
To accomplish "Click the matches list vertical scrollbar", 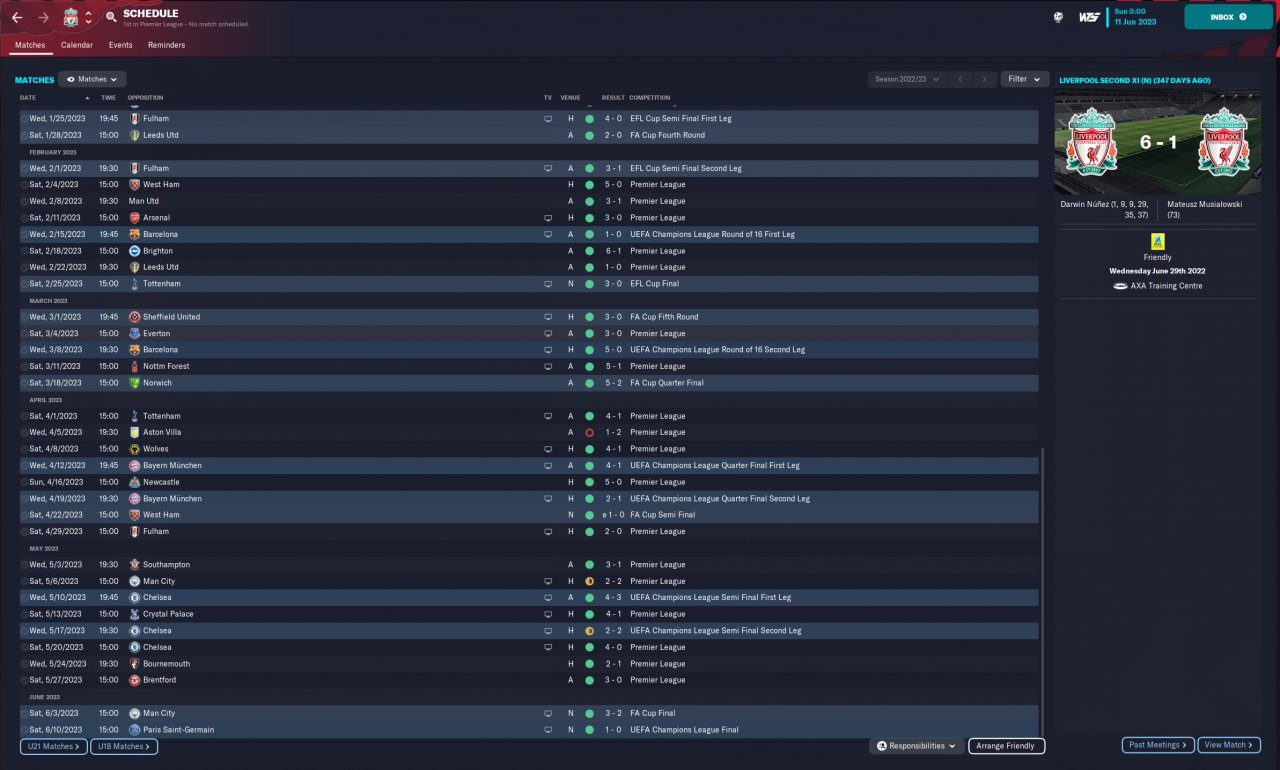I will tap(1042, 590).
